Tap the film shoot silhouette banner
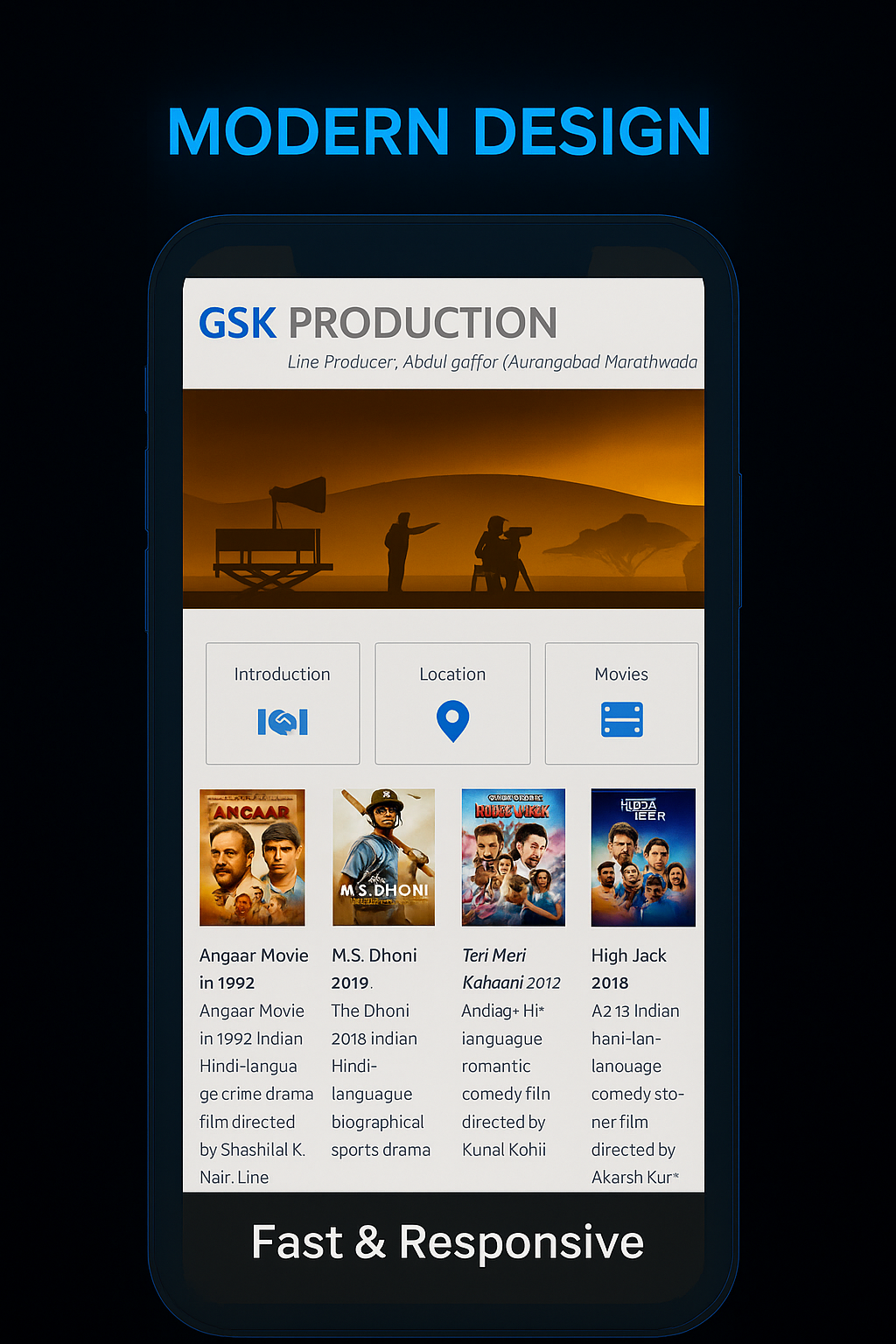896x1344 pixels. 444,499
